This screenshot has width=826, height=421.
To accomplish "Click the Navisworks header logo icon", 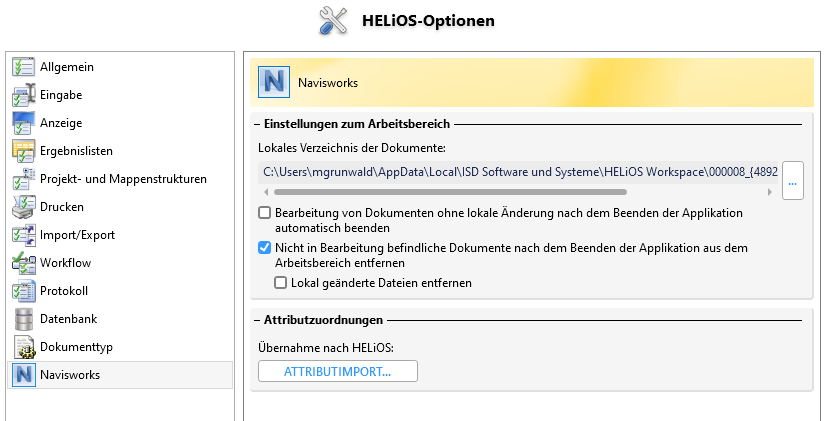I will tap(273, 82).
